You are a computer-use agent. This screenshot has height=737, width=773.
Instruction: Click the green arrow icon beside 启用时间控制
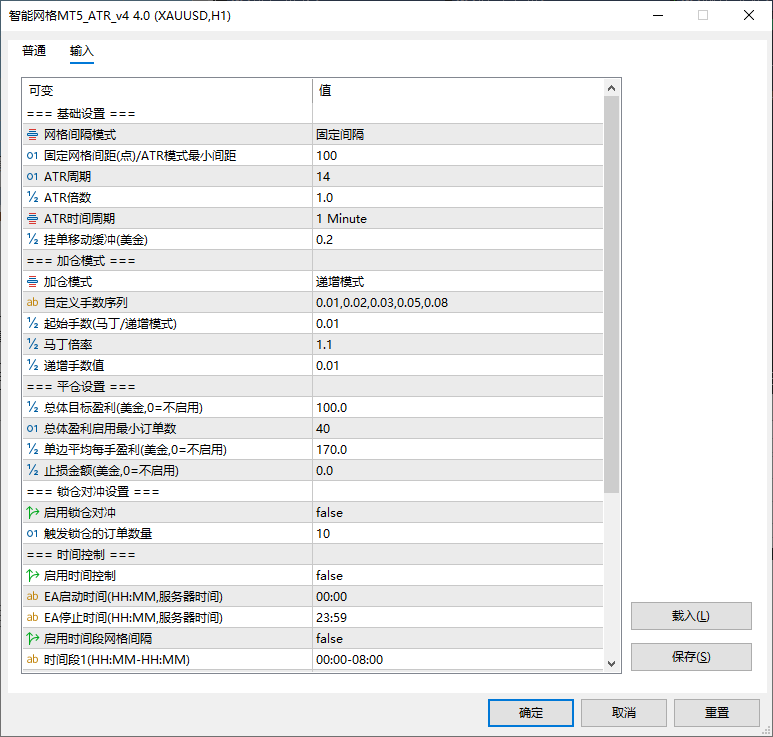pyautogui.click(x=33, y=575)
